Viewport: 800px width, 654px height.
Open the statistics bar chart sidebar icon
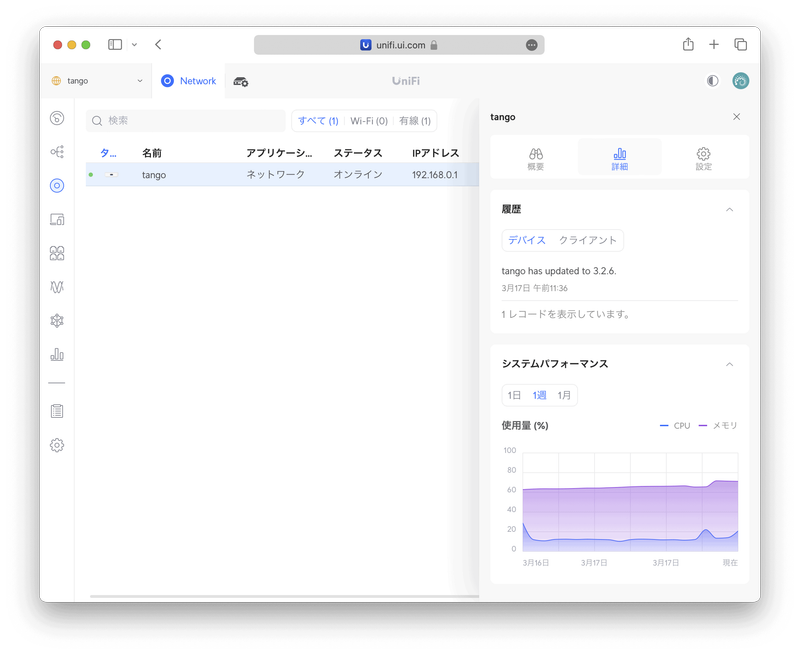click(57, 354)
